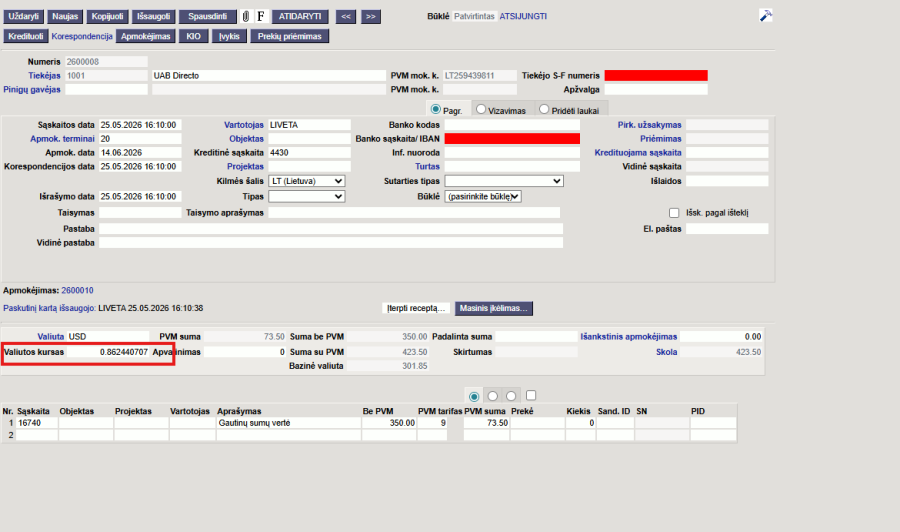Screen dimensions: 900x532
Task: Go to previous document with << button
Action: pos(346,17)
